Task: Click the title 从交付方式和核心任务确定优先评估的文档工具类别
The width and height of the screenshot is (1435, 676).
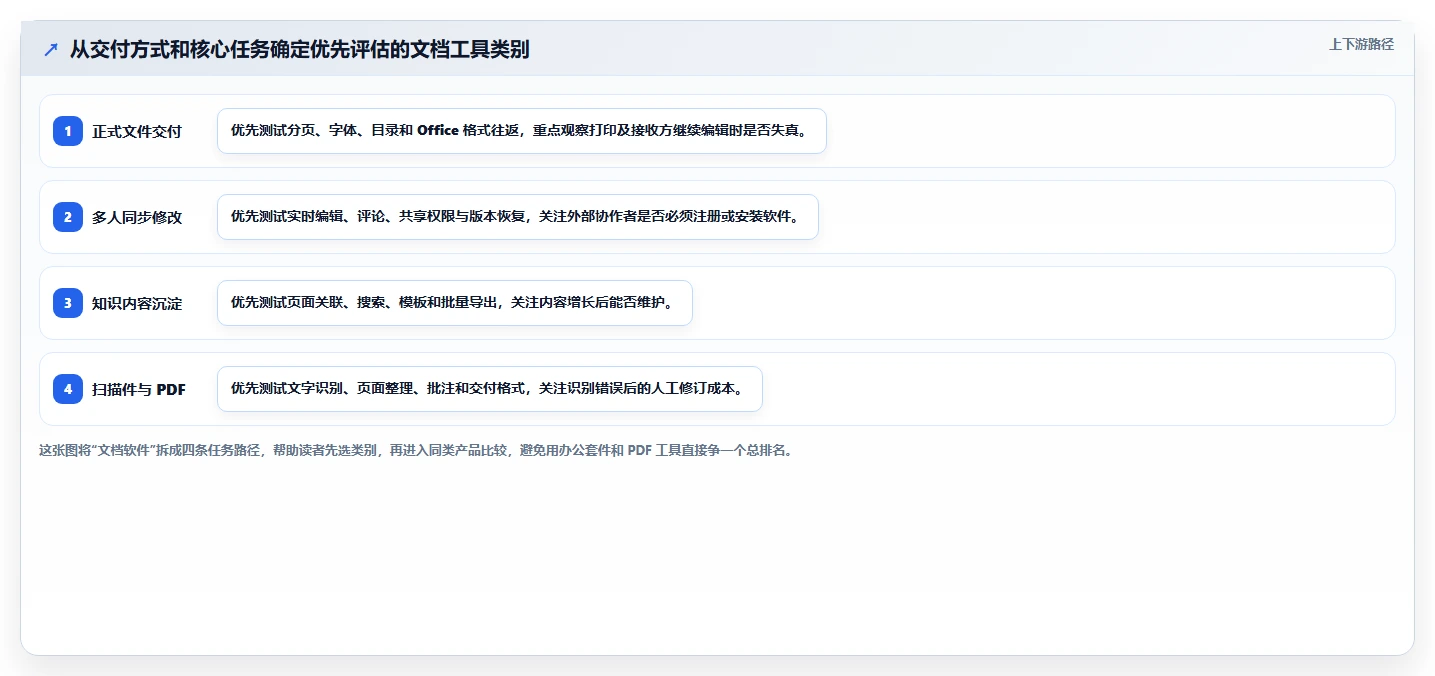Action: [299, 49]
